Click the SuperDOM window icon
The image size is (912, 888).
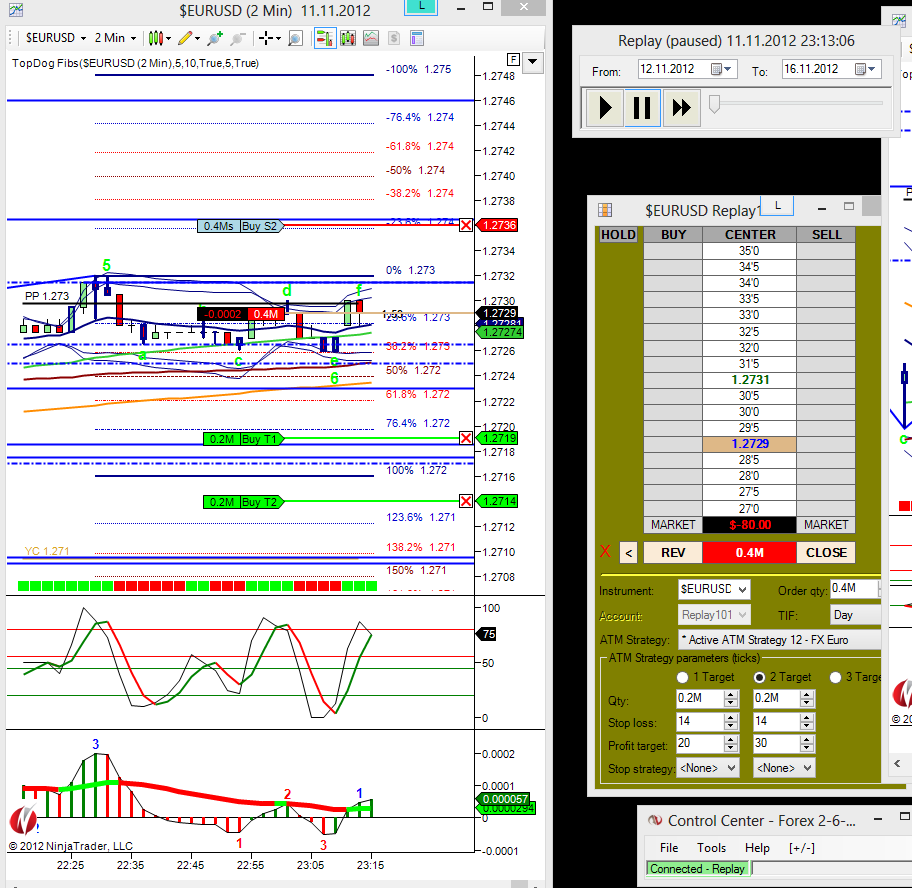click(x=605, y=210)
